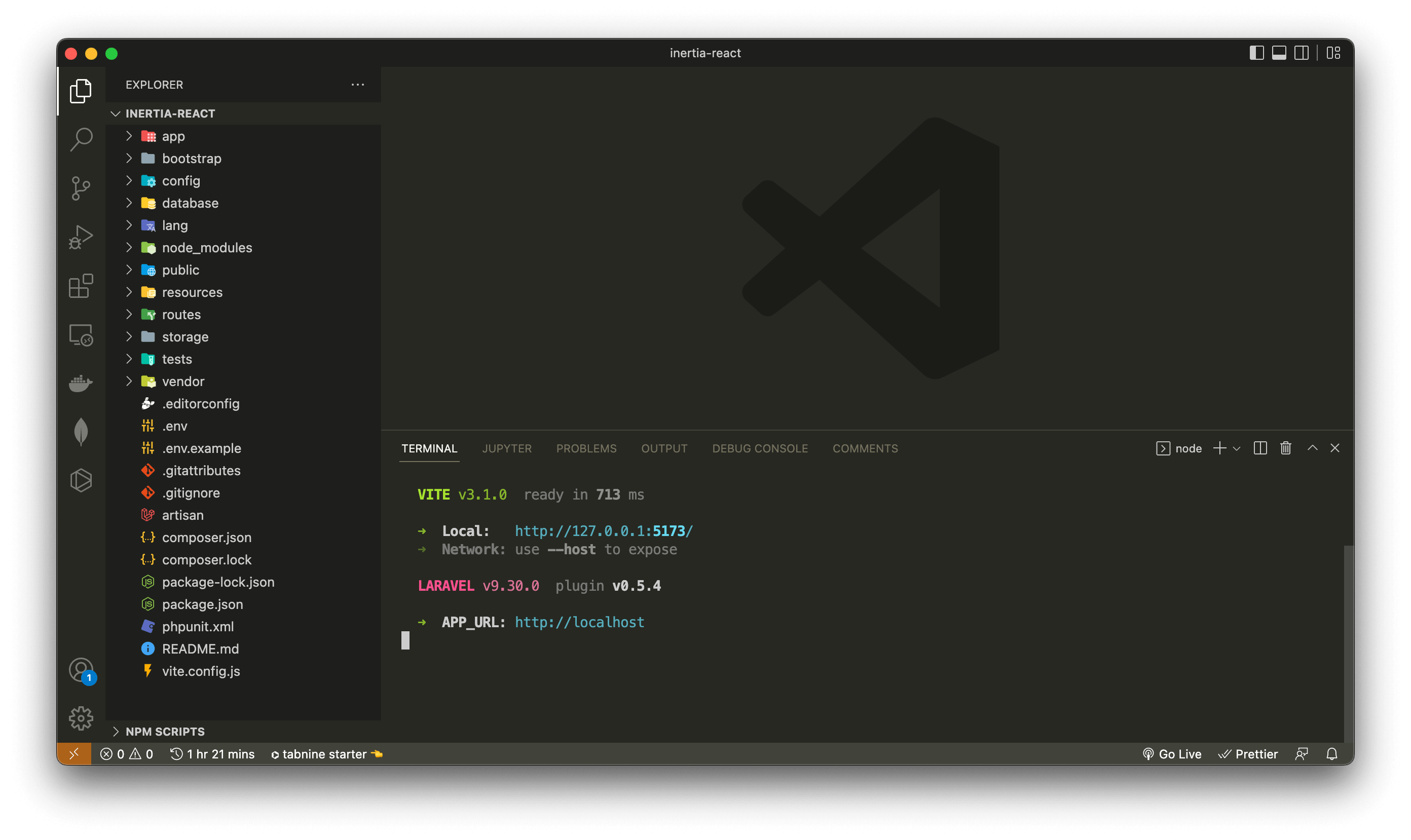Click the Kill Terminal trash icon
The width and height of the screenshot is (1411, 840).
(1285, 448)
